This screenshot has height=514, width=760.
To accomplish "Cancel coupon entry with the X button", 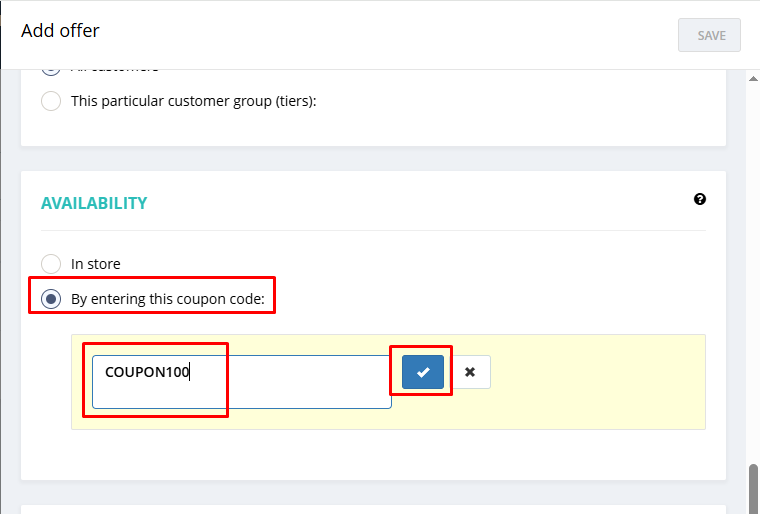I will (470, 372).
